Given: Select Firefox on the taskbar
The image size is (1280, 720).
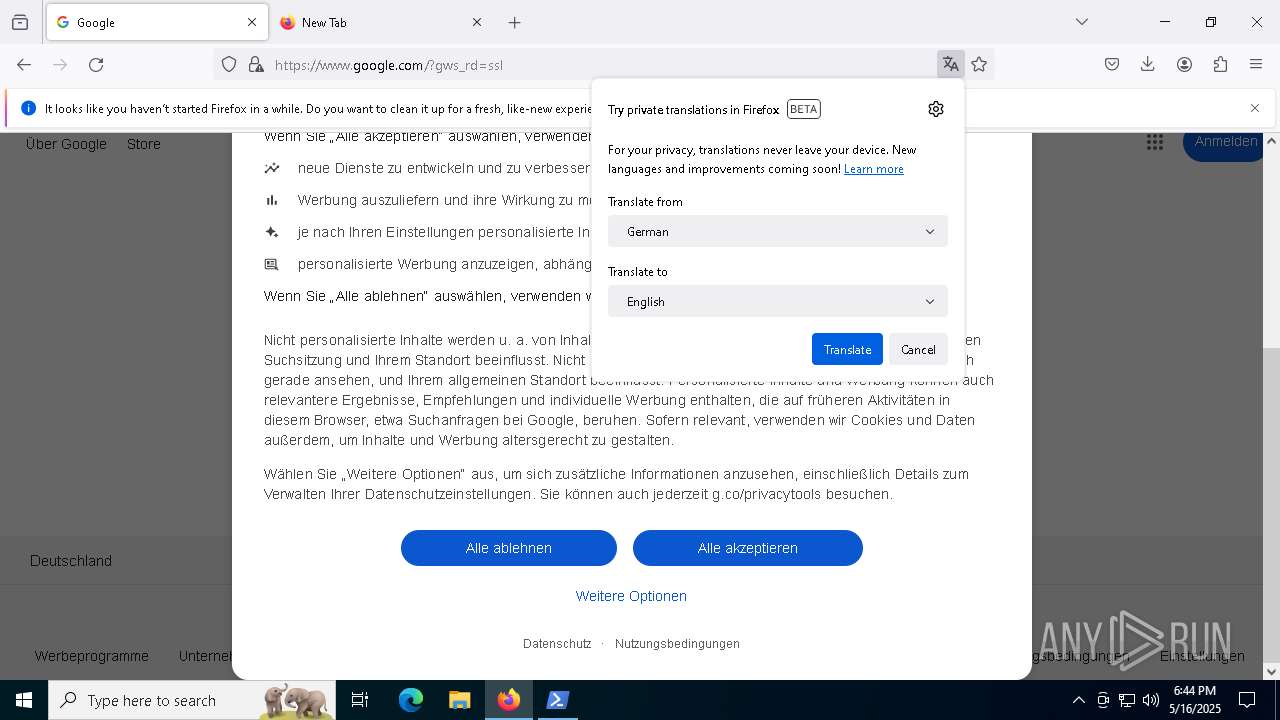Looking at the screenshot, I should click(509, 700).
